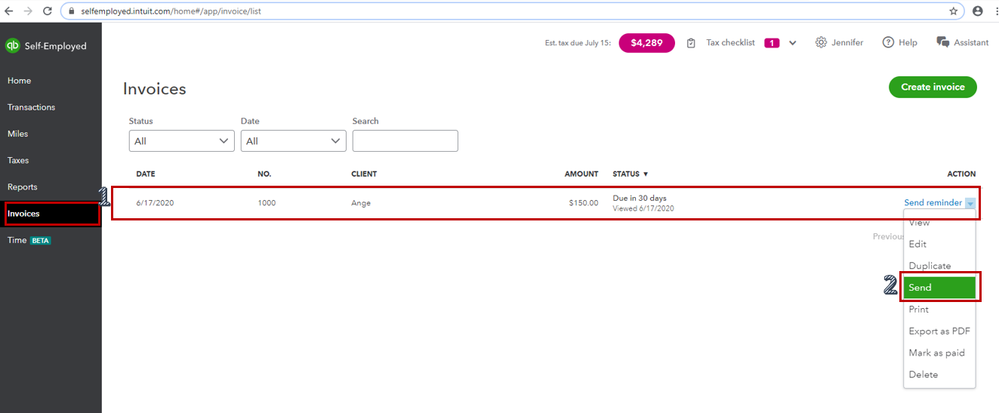Image resolution: width=999 pixels, height=413 pixels.
Task: Click the Send reminder link
Action: tap(932, 203)
